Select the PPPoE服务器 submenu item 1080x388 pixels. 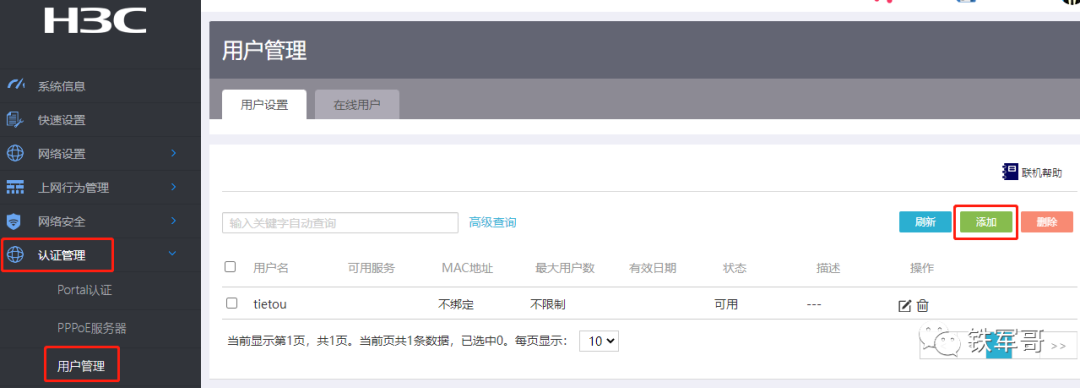92,328
